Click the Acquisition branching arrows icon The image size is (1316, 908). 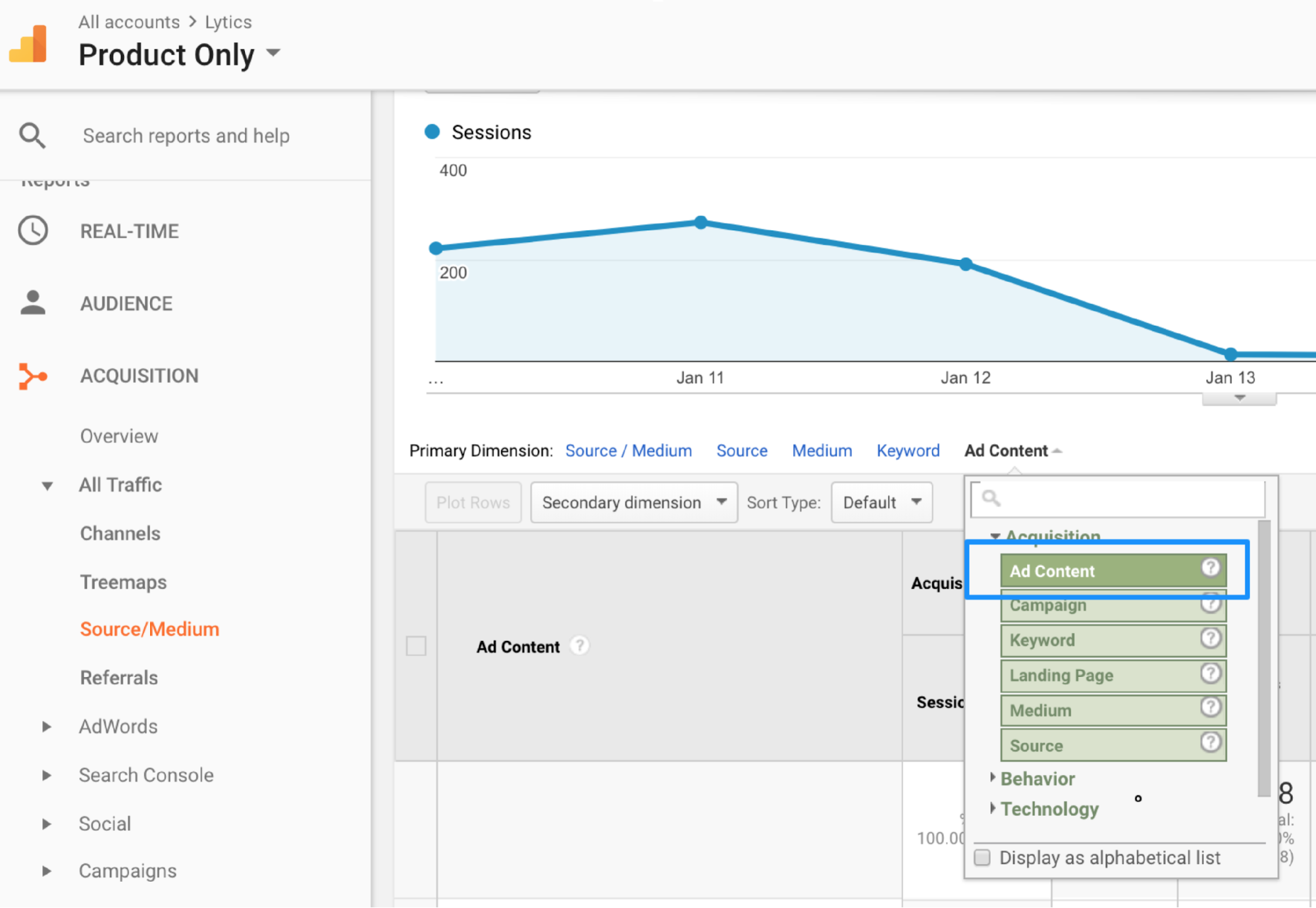[x=33, y=376]
